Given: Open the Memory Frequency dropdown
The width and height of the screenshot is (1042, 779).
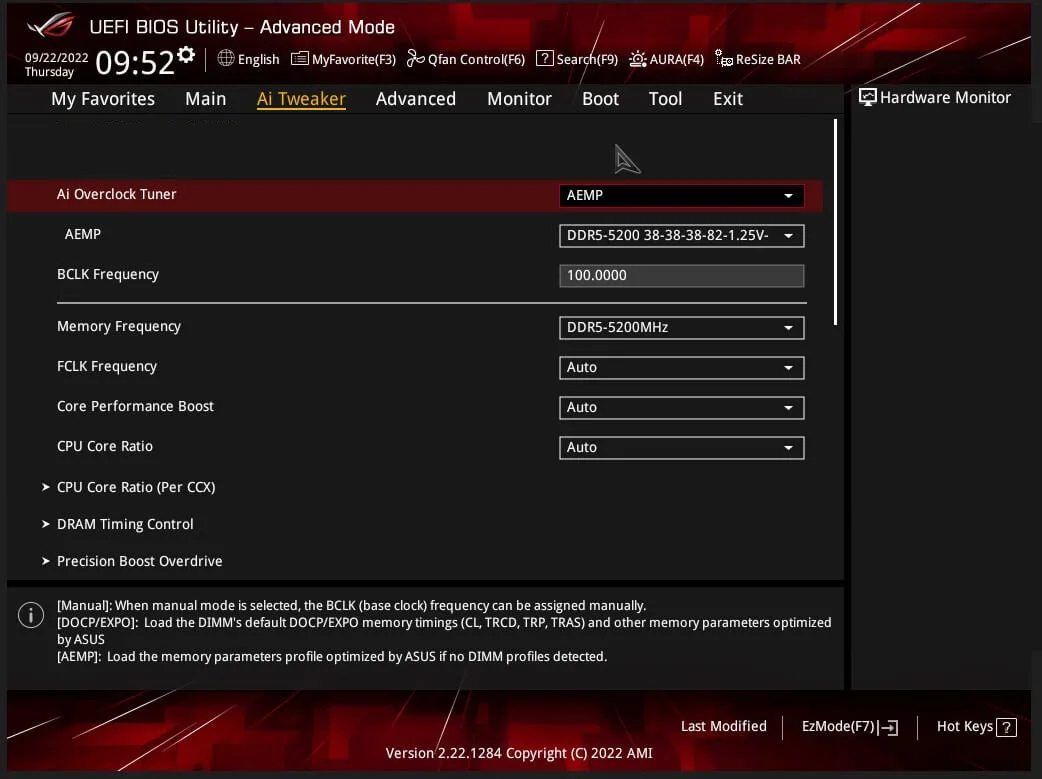Looking at the screenshot, I should click(681, 327).
